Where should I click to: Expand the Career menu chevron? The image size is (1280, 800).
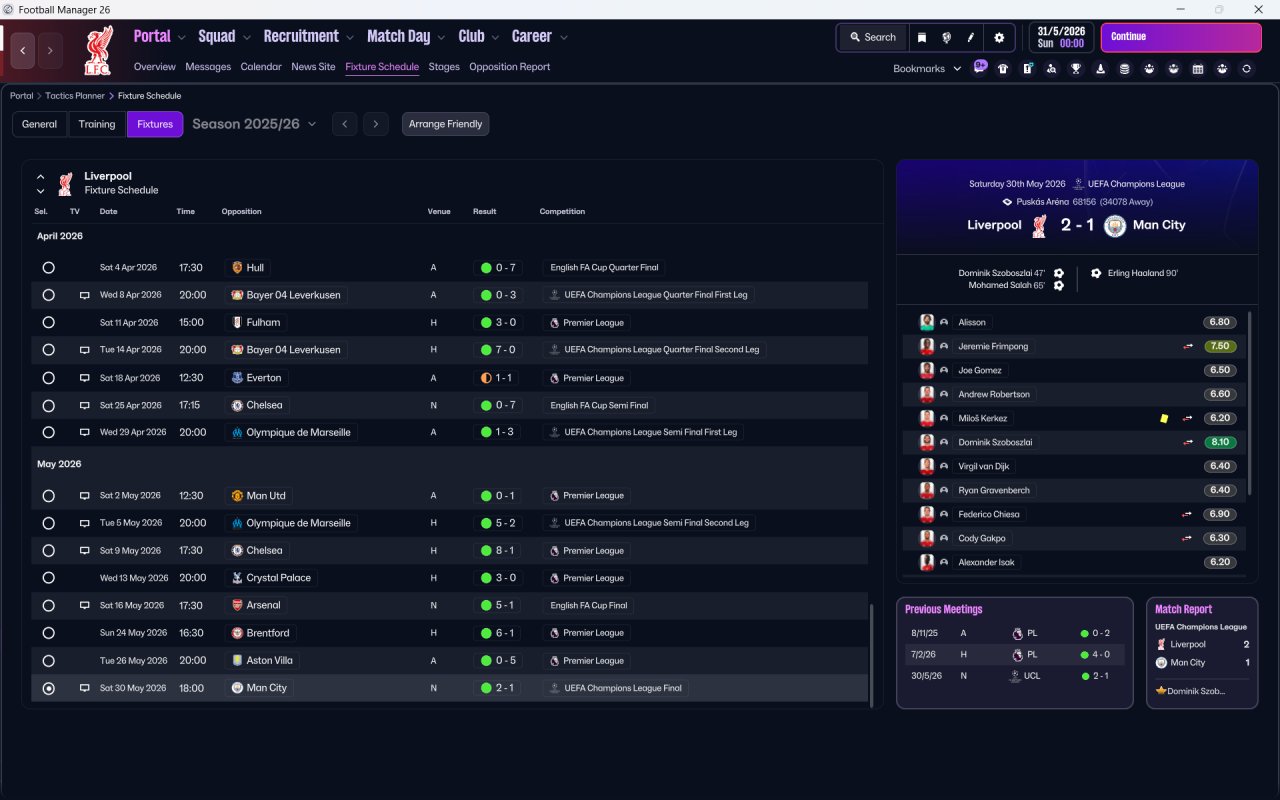pyautogui.click(x=563, y=38)
